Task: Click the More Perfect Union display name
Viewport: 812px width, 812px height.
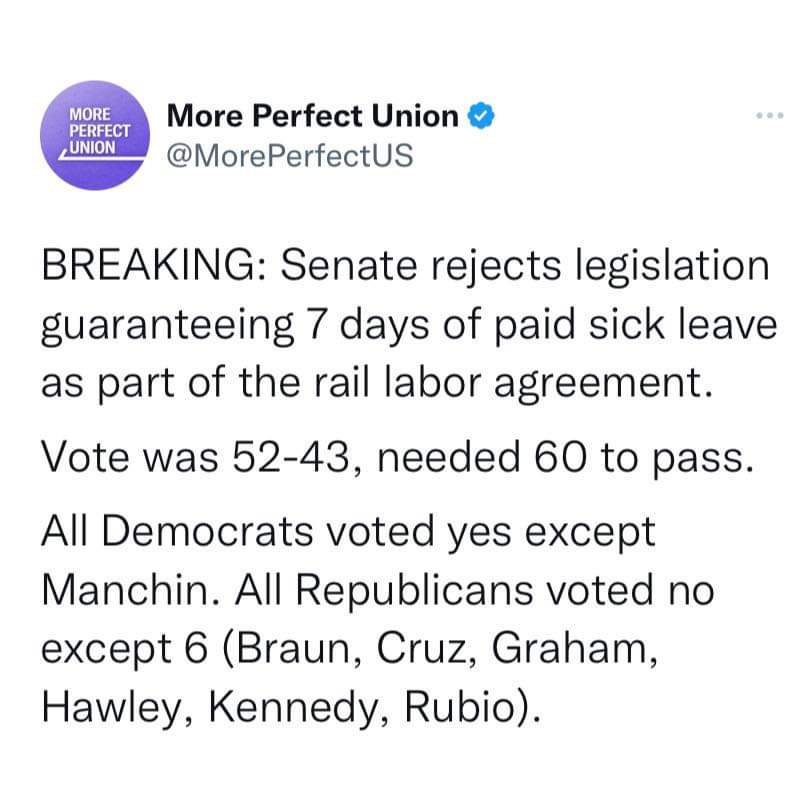Action: pyautogui.click(x=313, y=115)
